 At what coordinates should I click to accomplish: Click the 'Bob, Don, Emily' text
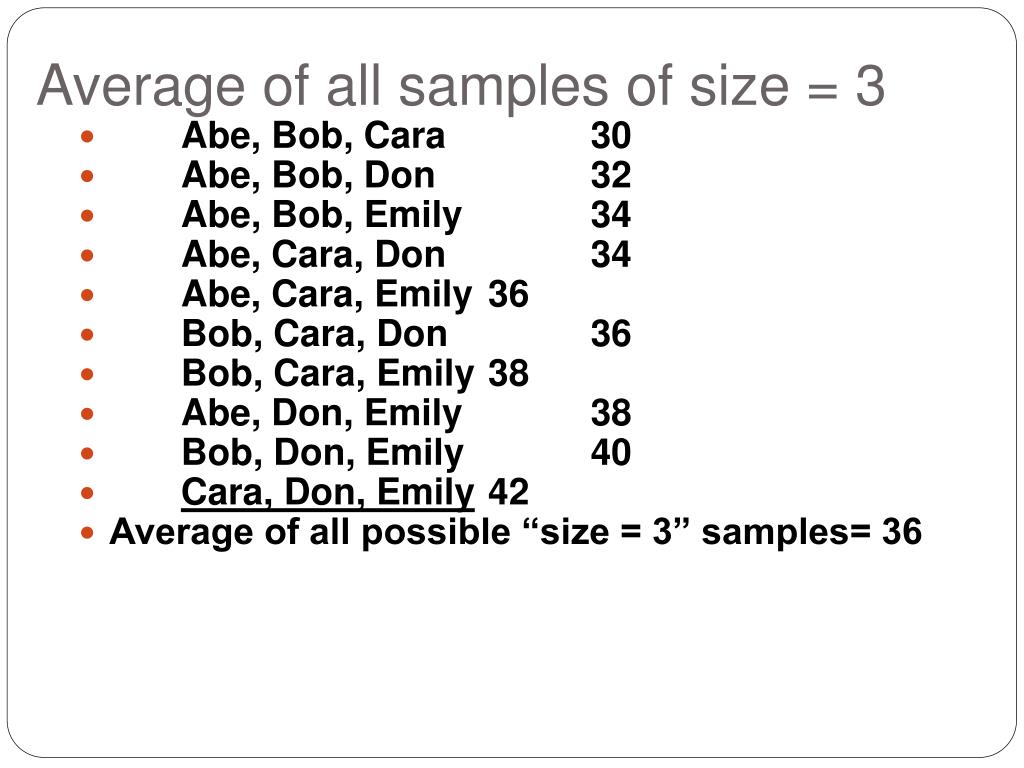click(x=323, y=453)
